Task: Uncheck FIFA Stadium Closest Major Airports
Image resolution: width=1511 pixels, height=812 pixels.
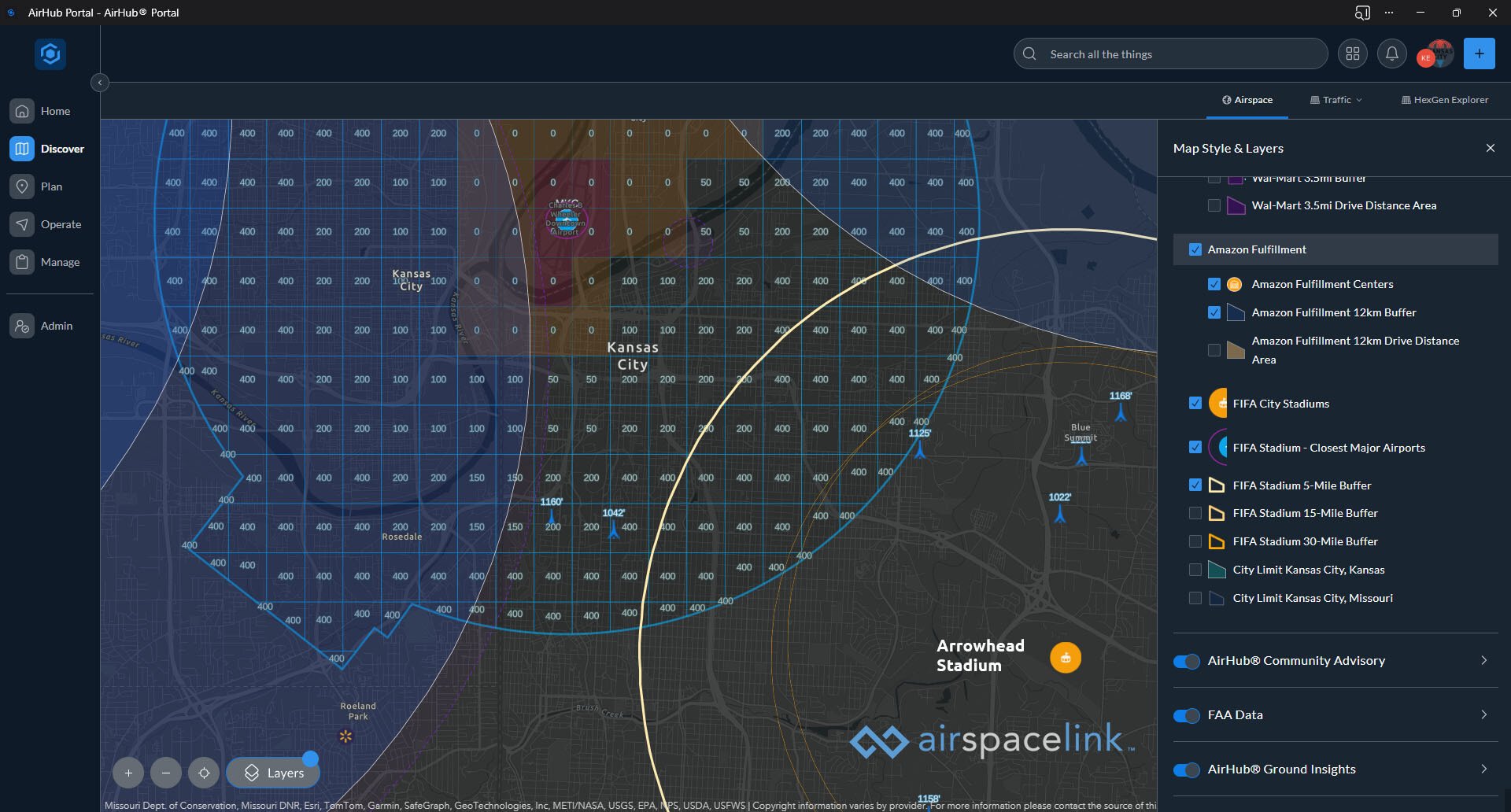Action: [1195, 447]
